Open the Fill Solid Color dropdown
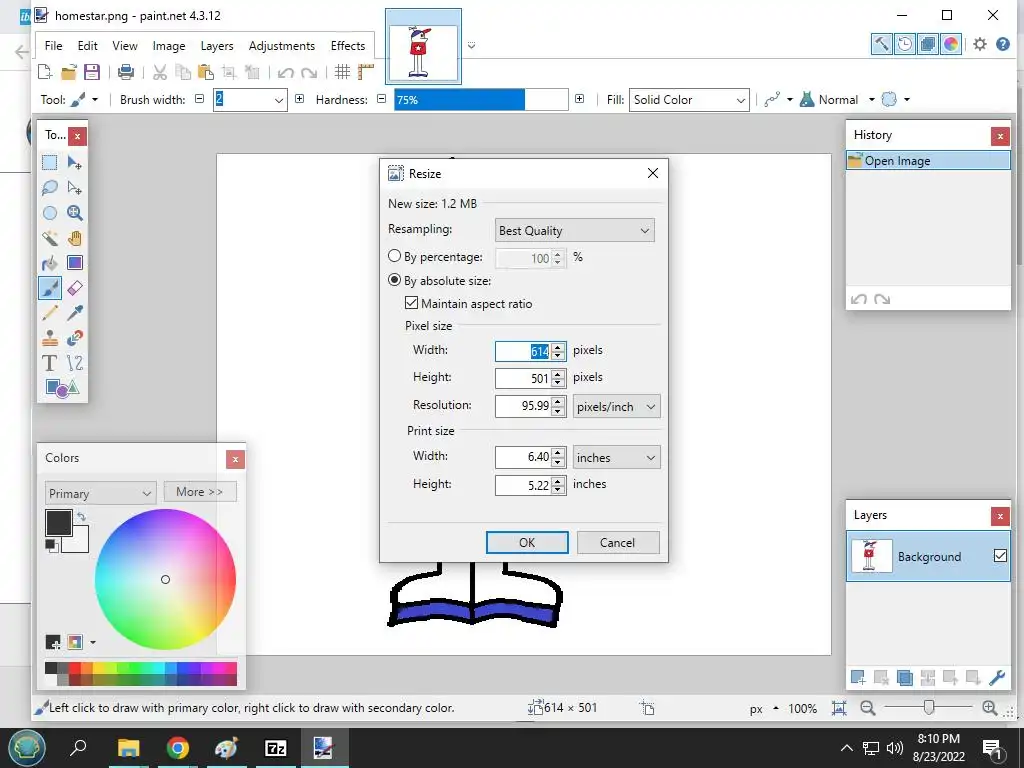The image size is (1024, 768). tap(689, 100)
